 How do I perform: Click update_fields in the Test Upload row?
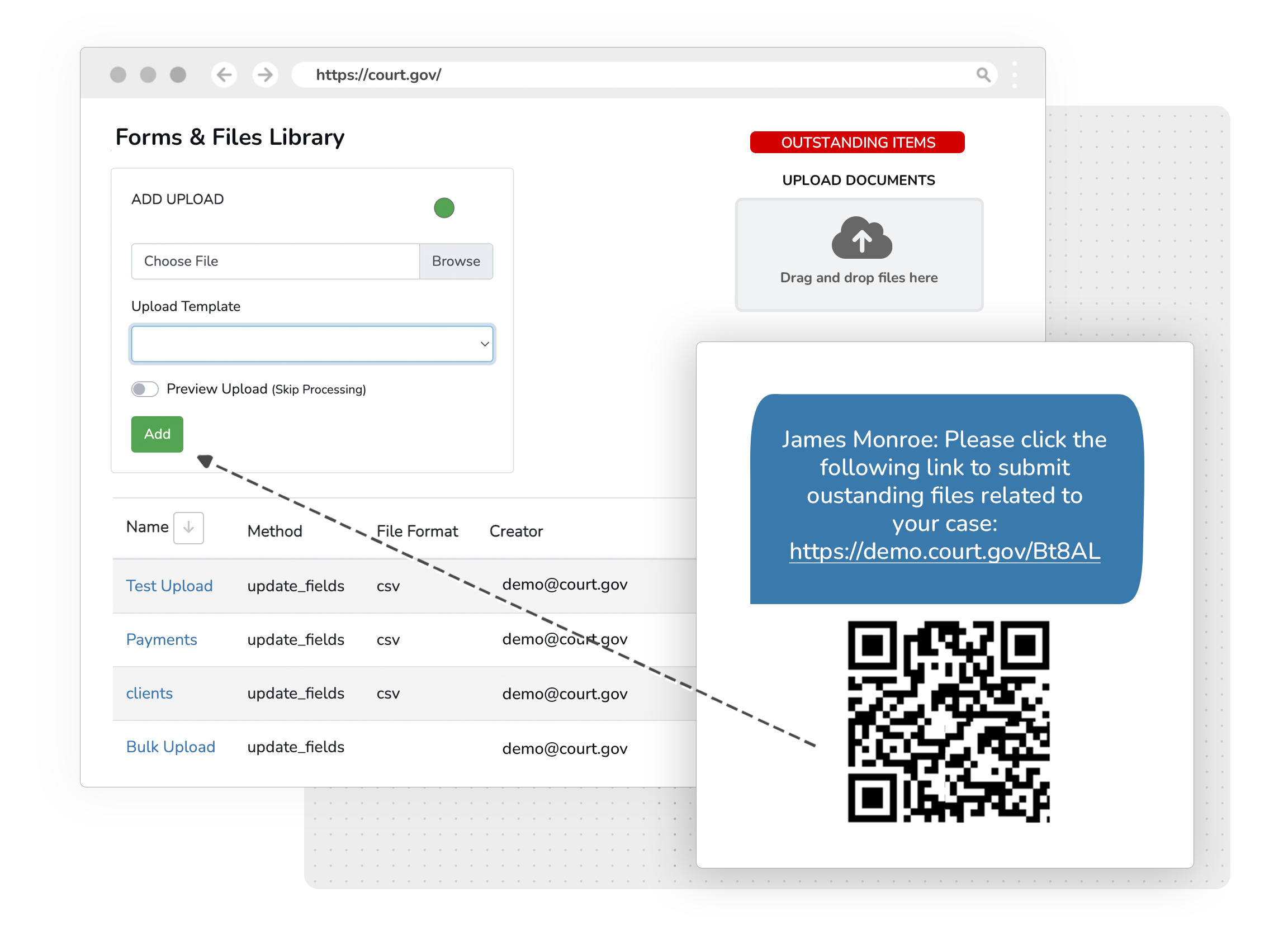point(296,586)
